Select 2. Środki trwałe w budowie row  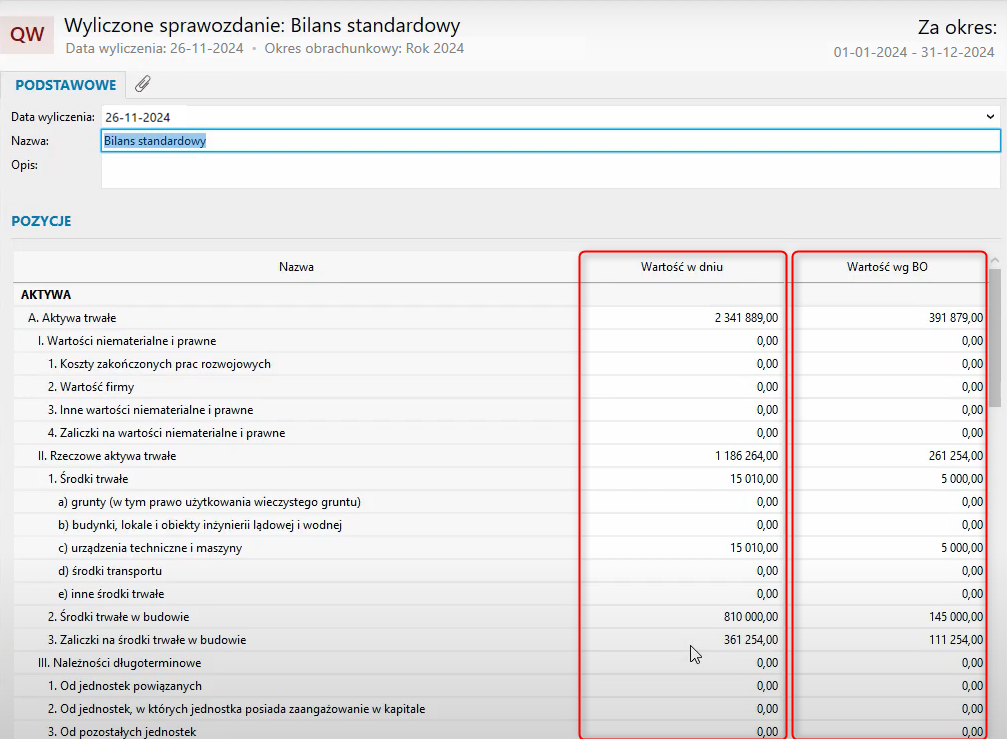[x=500, y=617]
